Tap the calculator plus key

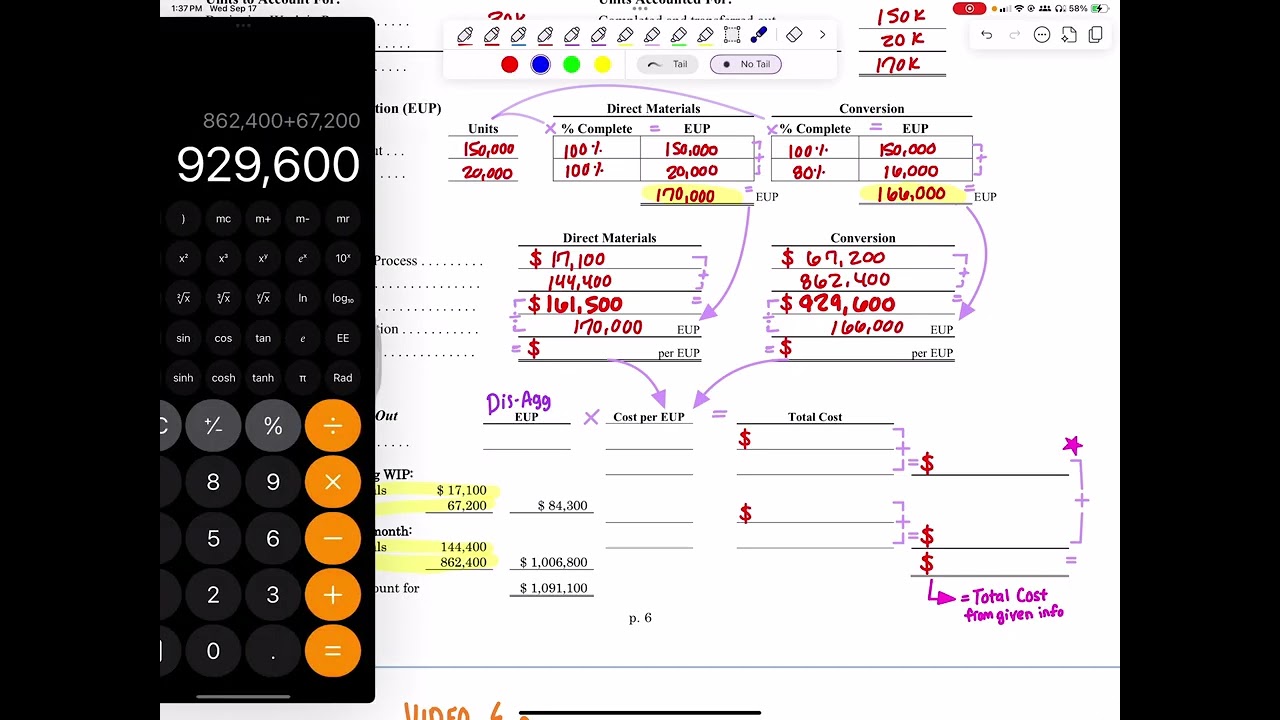coord(333,595)
